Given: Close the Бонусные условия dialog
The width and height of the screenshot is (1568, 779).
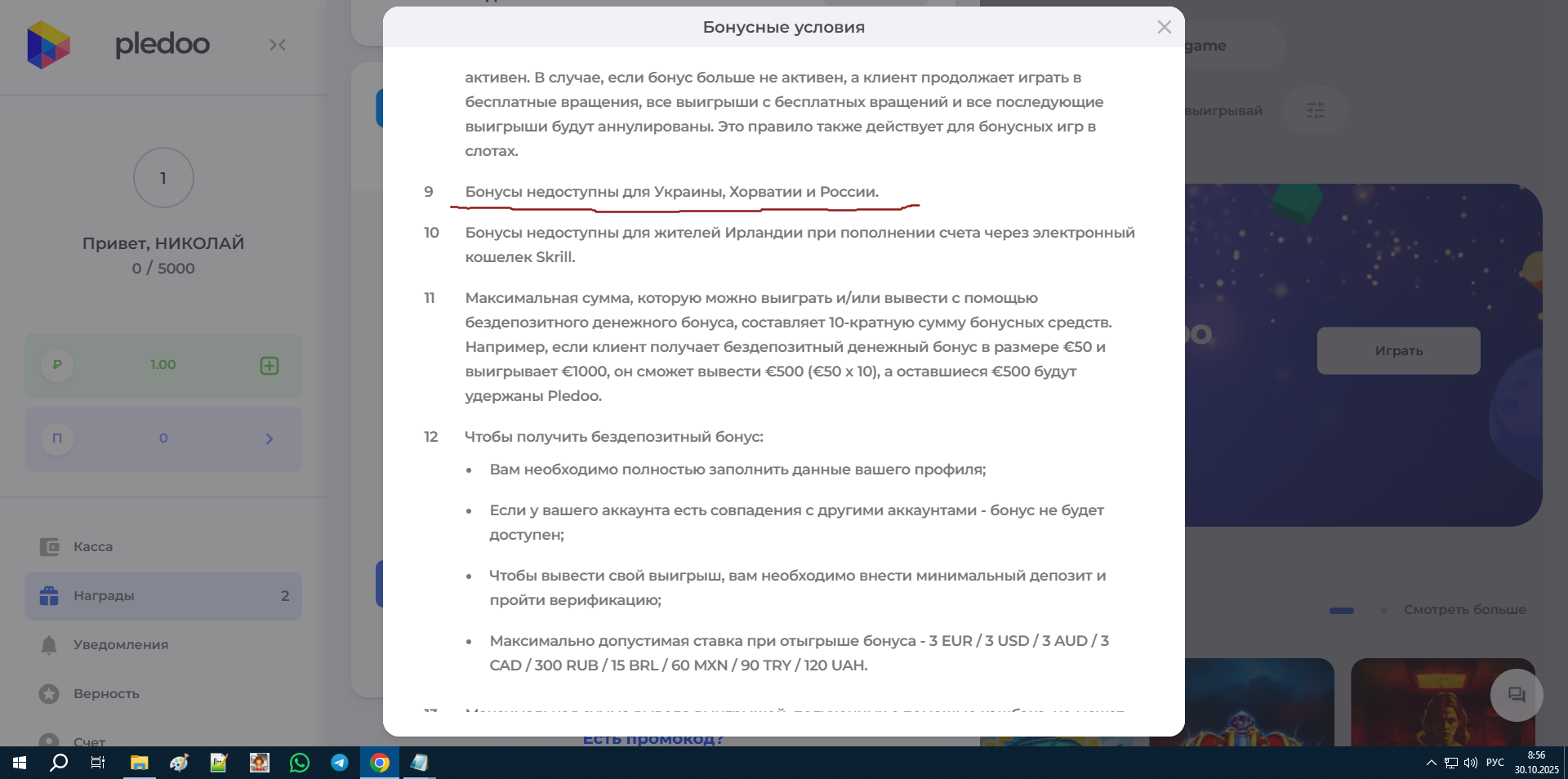Looking at the screenshot, I should [x=1164, y=27].
